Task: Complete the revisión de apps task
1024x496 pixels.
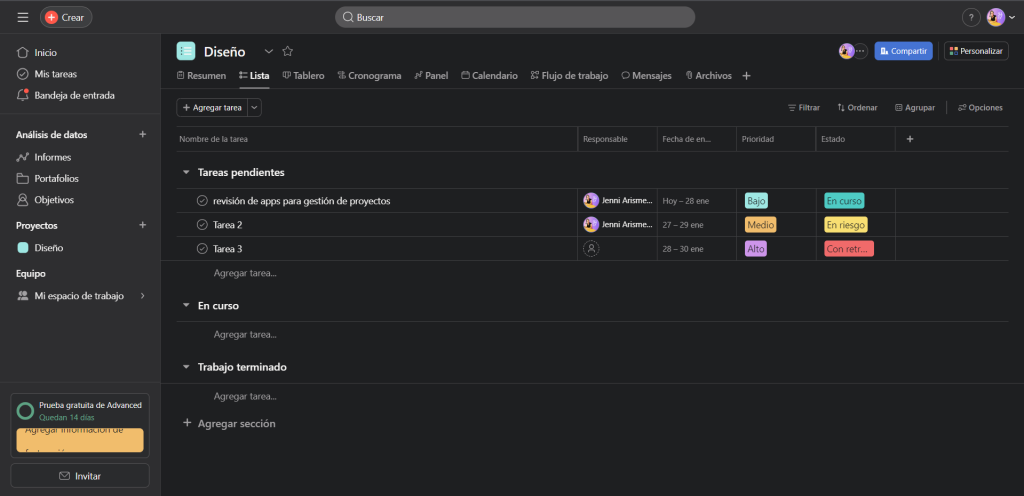Action: pos(202,201)
